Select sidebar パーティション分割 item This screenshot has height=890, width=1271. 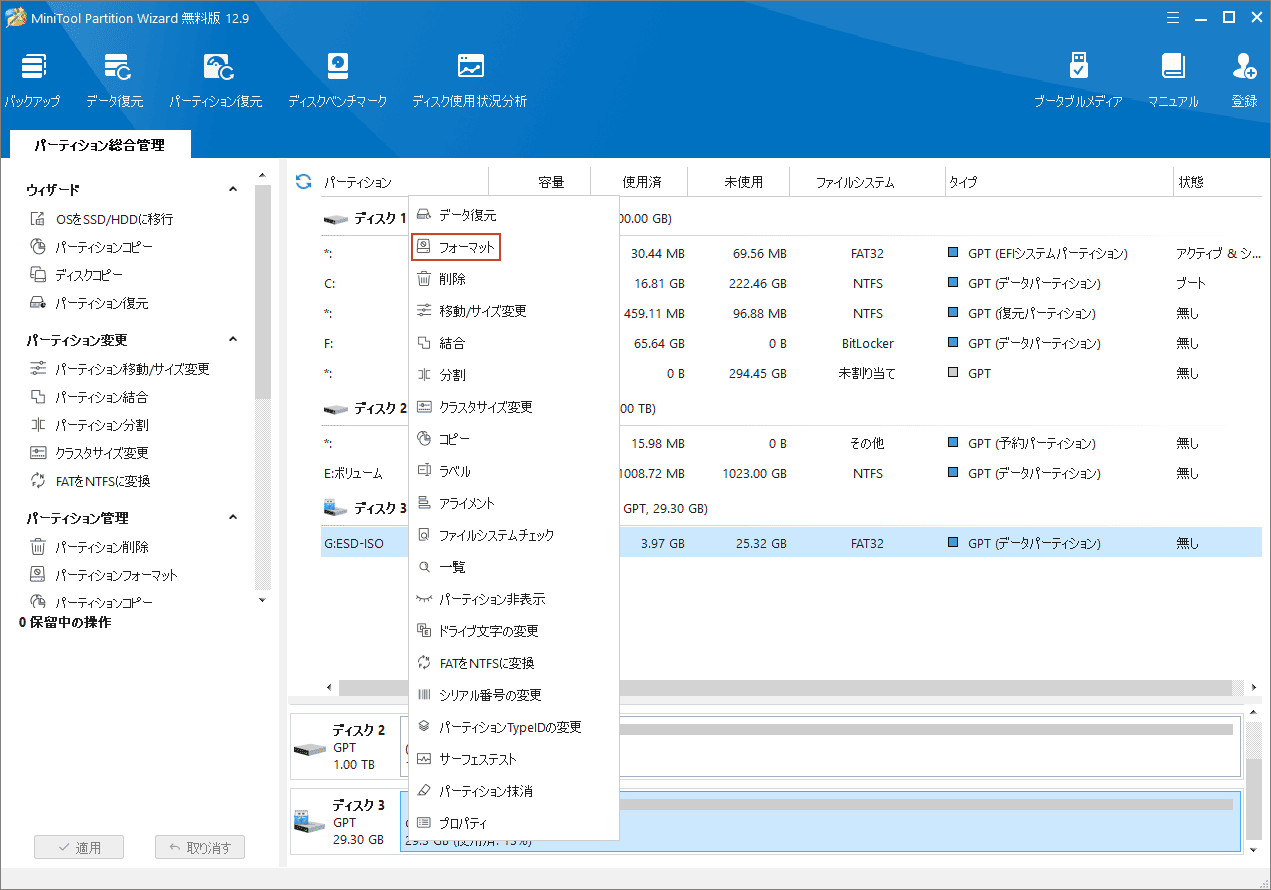coord(89,425)
